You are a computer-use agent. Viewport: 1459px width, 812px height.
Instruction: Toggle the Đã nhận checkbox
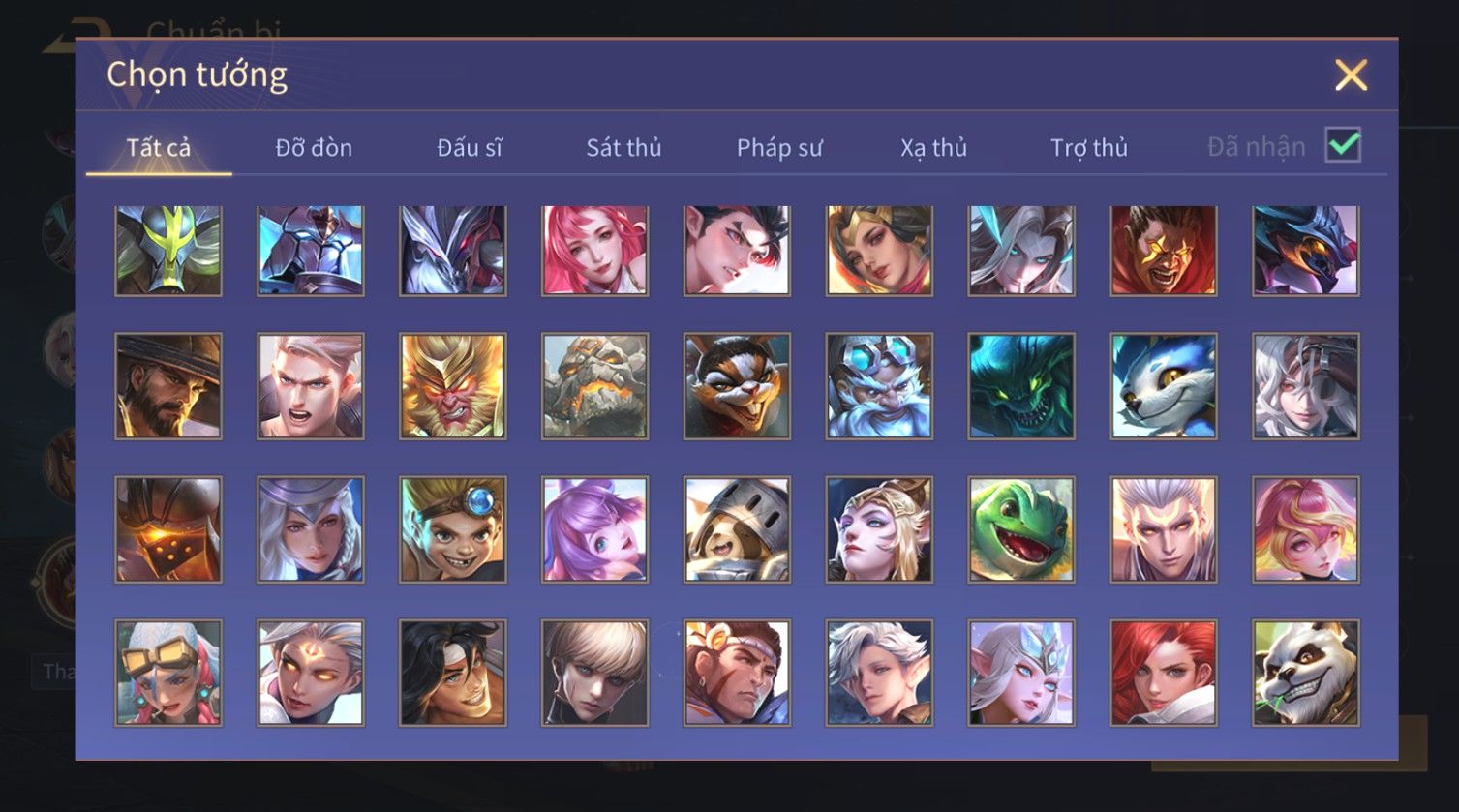pyautogui.click(x=1343, y=146)
